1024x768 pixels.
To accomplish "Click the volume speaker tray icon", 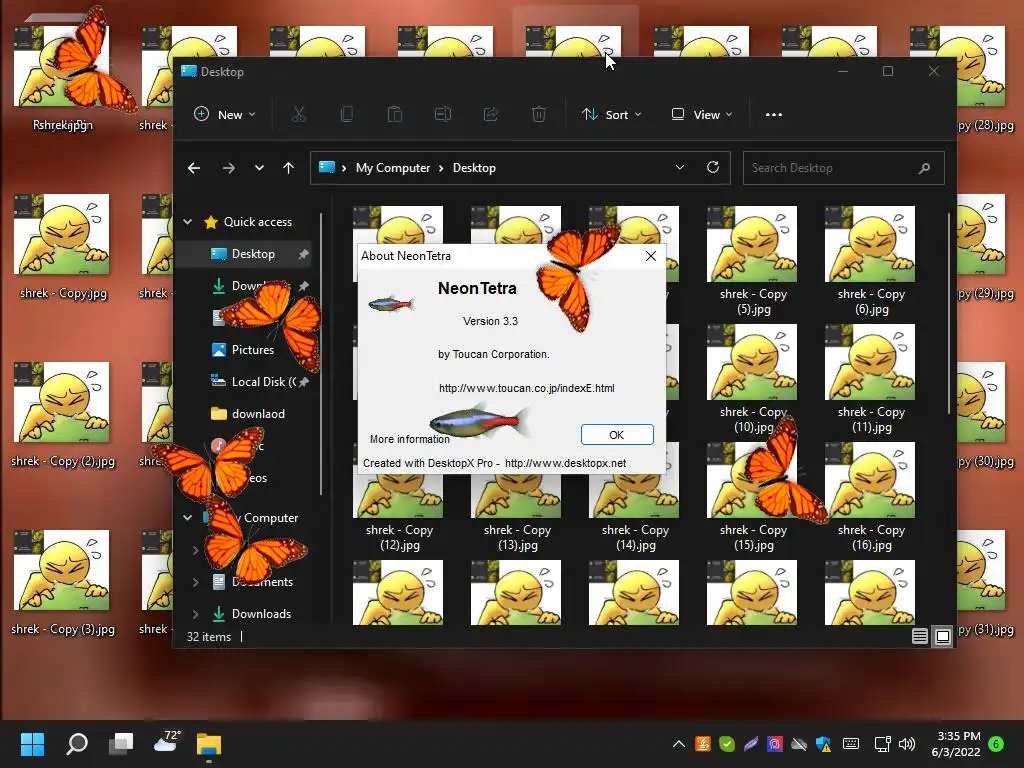I will click(x=906, y=744).
